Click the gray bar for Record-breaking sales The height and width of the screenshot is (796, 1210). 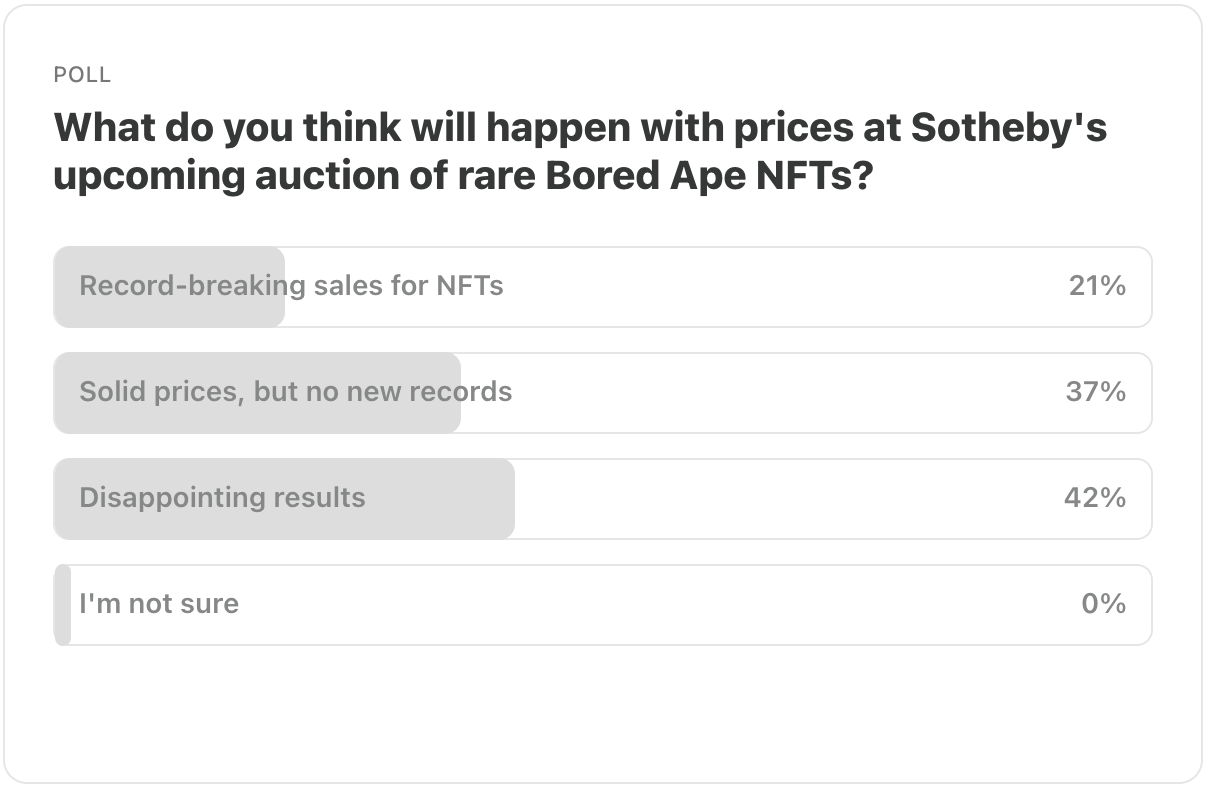pyautogui.click(x=169, y=287)
